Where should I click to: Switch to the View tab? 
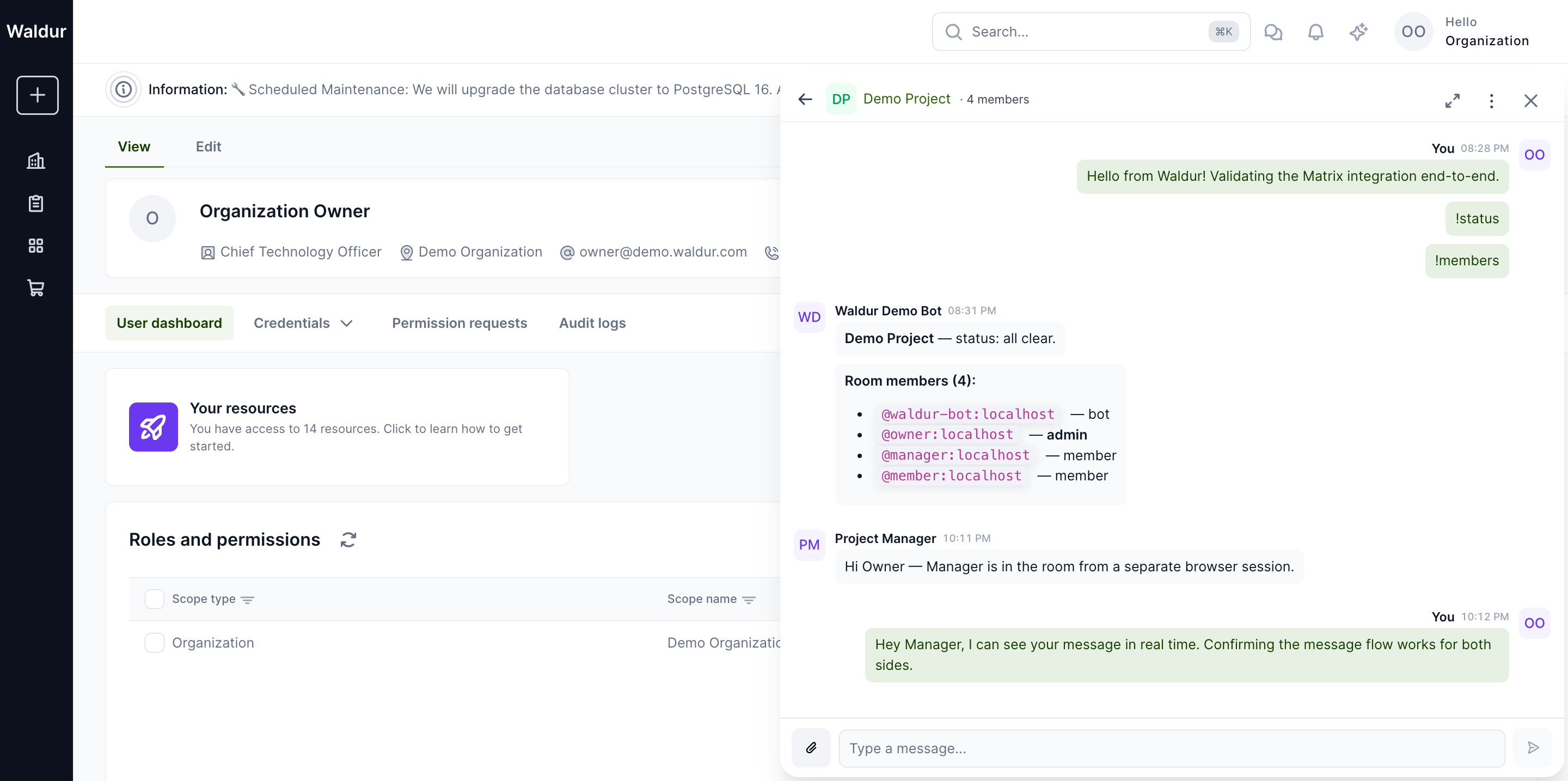(x=134, y=147)
